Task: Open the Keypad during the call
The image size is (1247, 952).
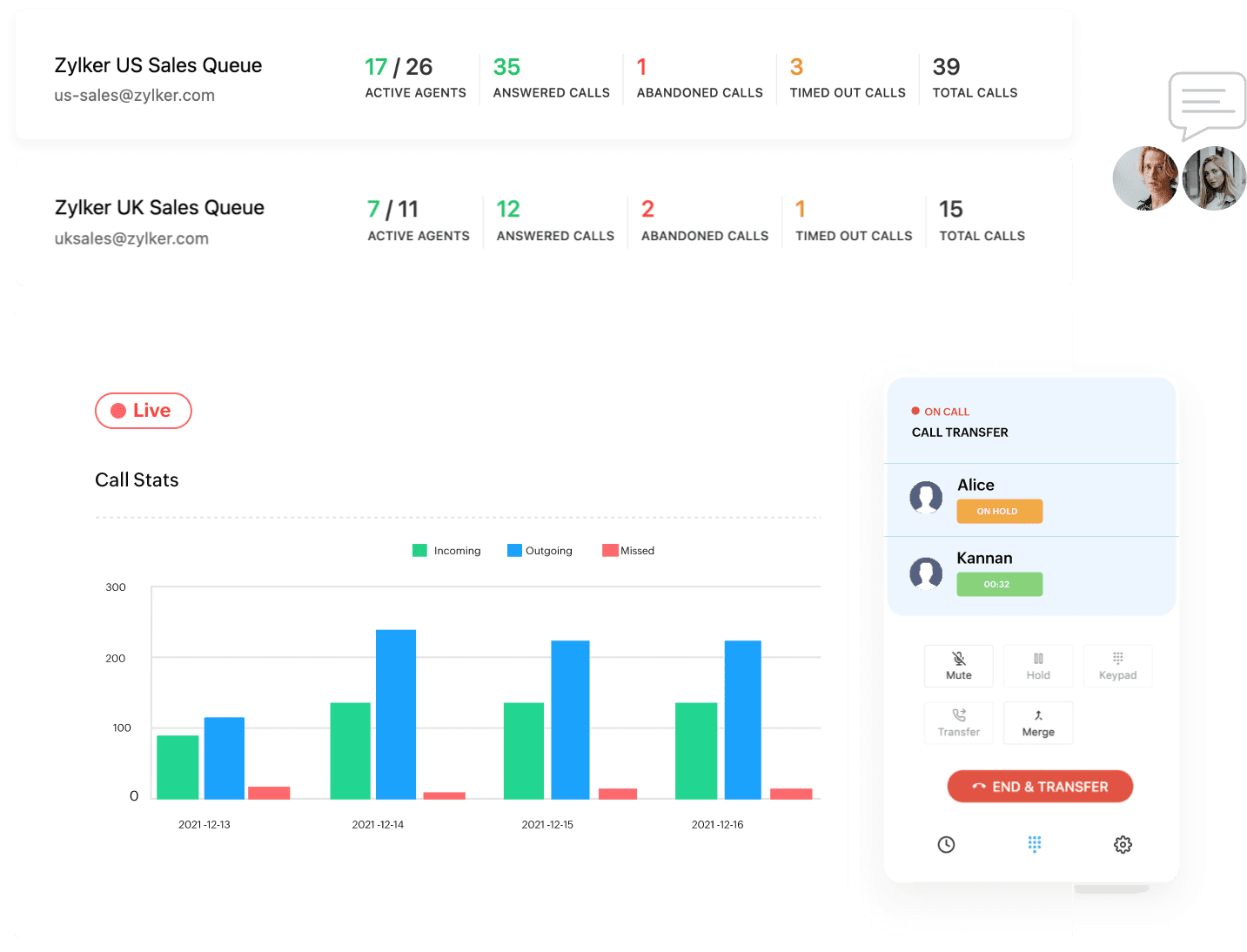Action: pyautogui.click(x=1117, y=666)
